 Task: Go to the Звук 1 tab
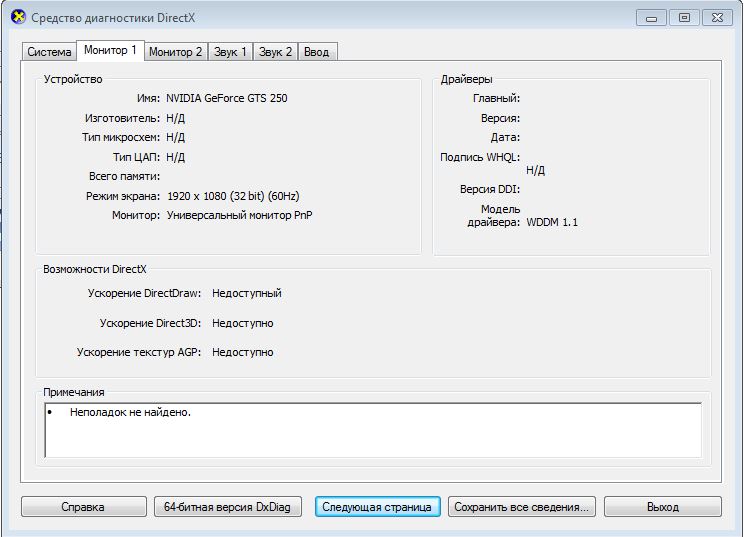230,52
